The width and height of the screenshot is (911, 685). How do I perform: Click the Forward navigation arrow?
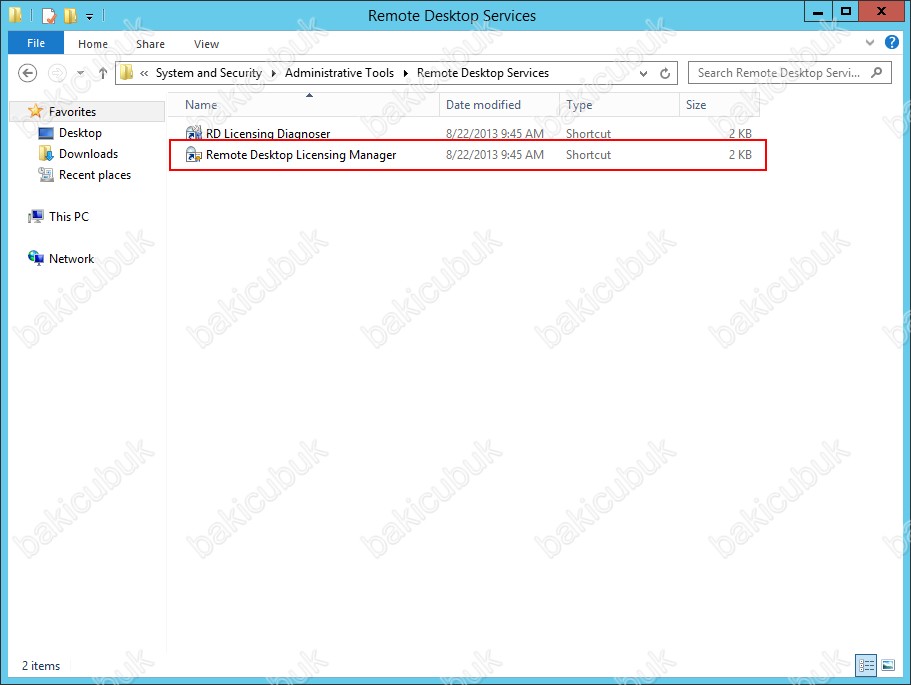pos(57,73)
